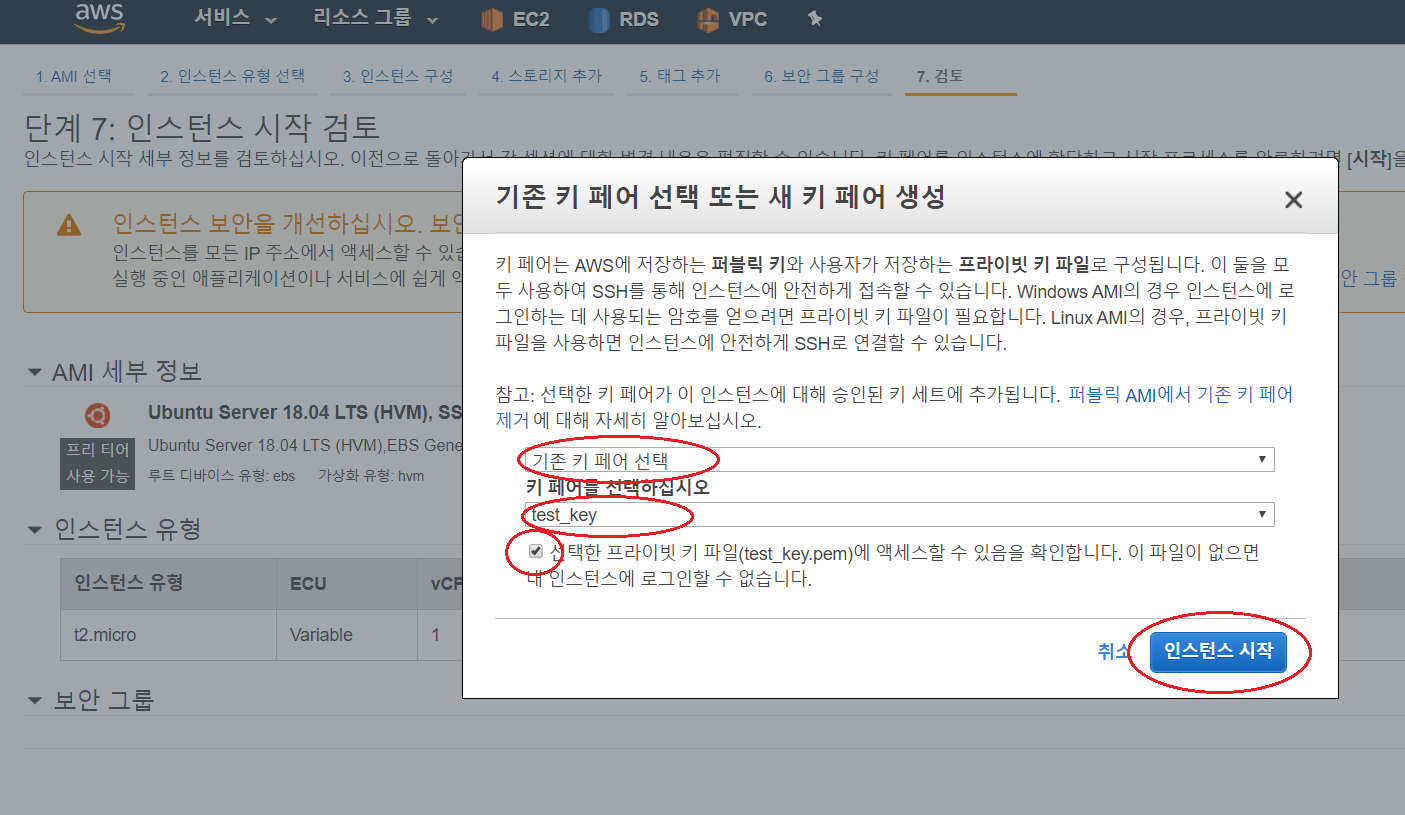The image size is (1405, 815).
Task: Go to step 4. 스토리지 추가 tab
Action: coord(547,77)
